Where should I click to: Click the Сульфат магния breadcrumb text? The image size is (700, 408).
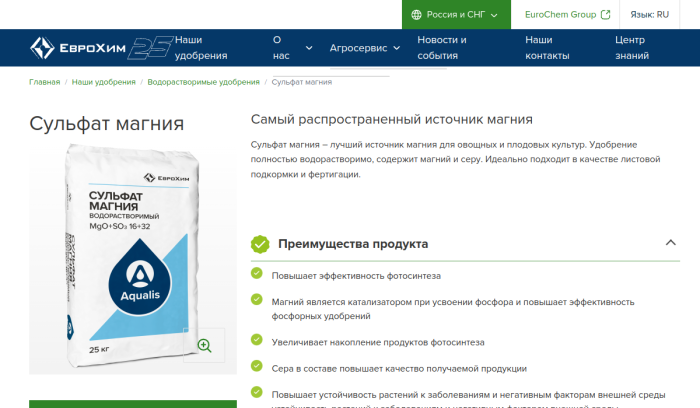[x=302, y=82]
